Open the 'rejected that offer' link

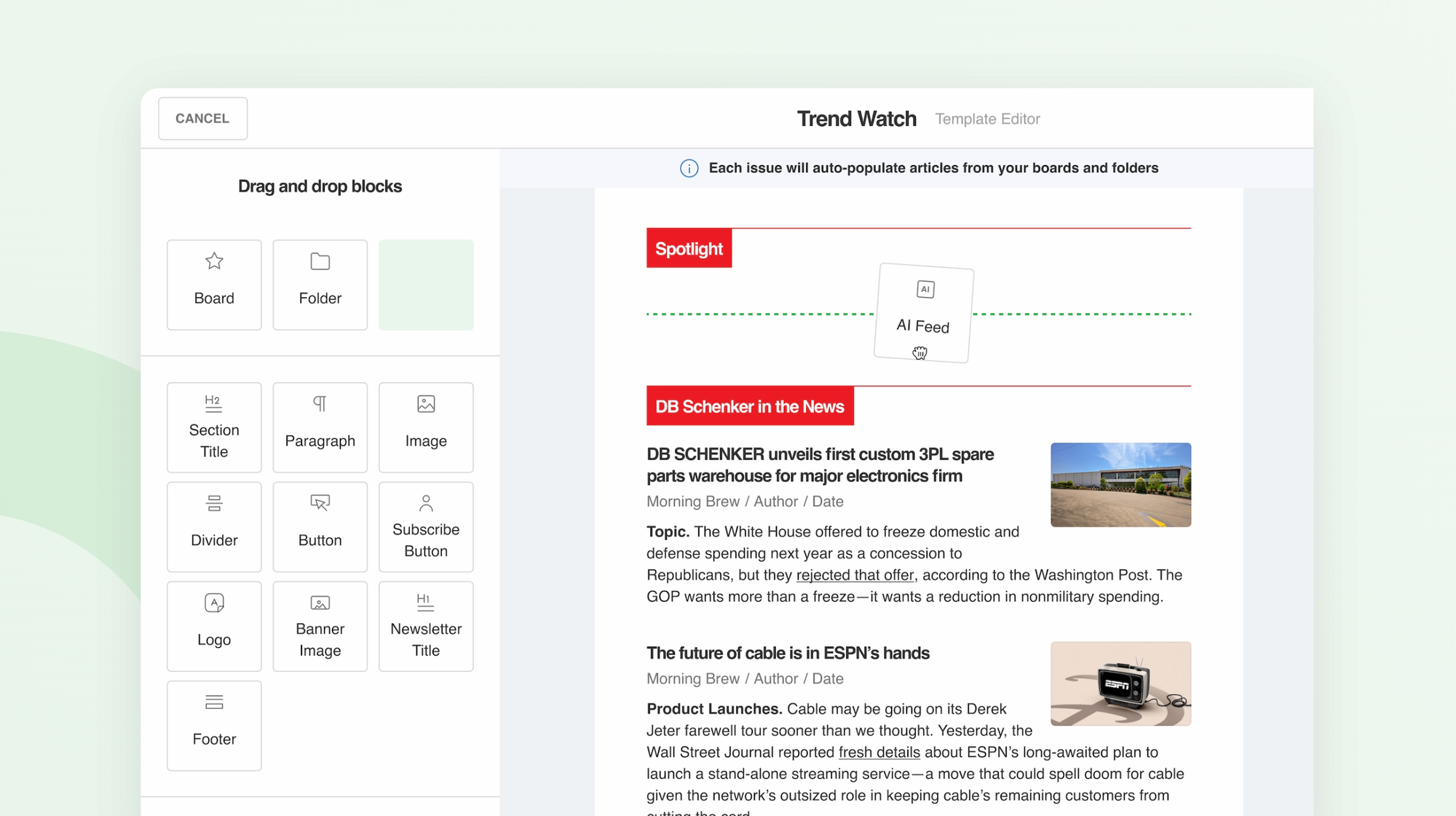coord(855,575)
